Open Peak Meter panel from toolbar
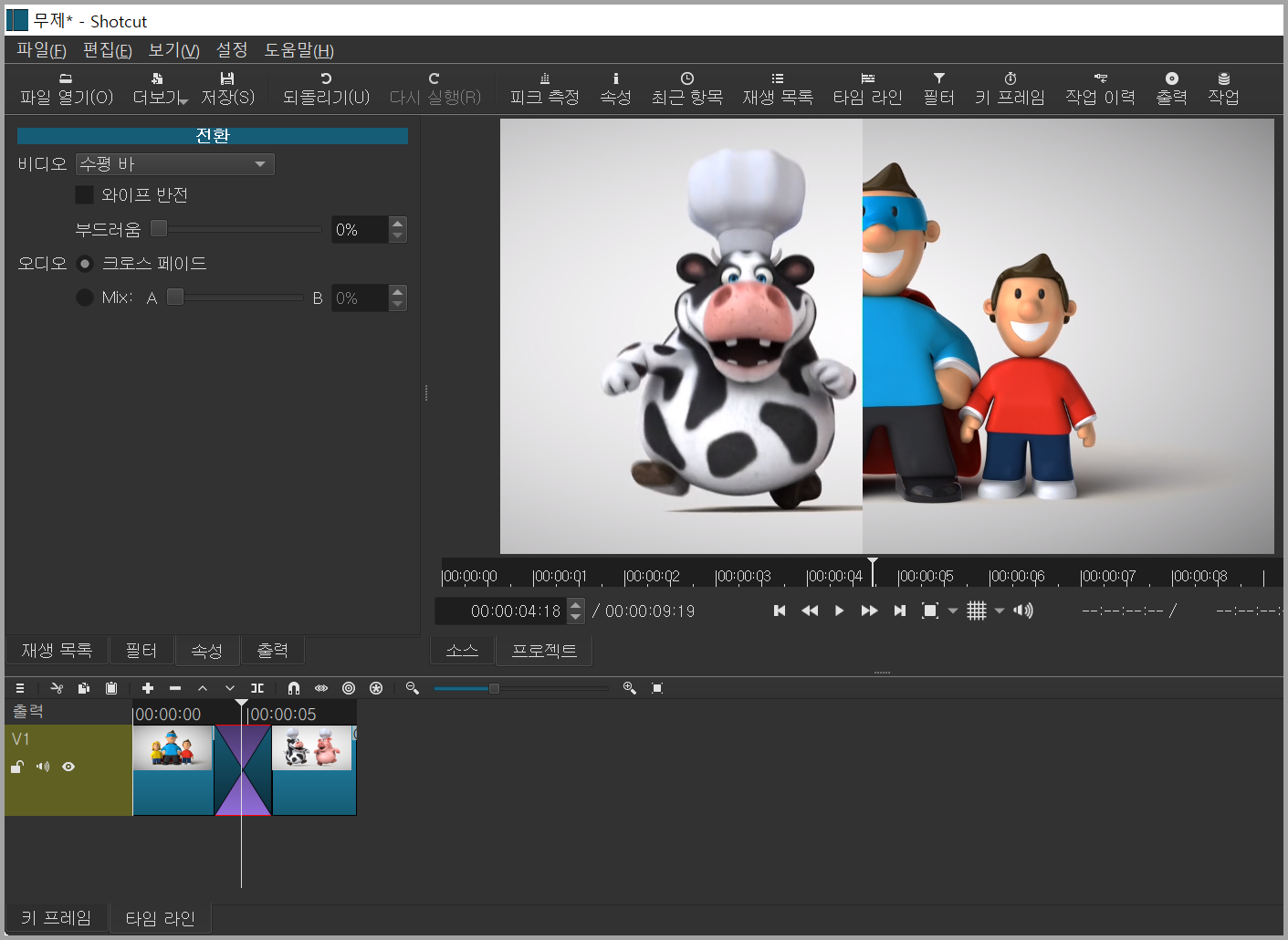The image size is (1288, 940). (x=545, y=89)
